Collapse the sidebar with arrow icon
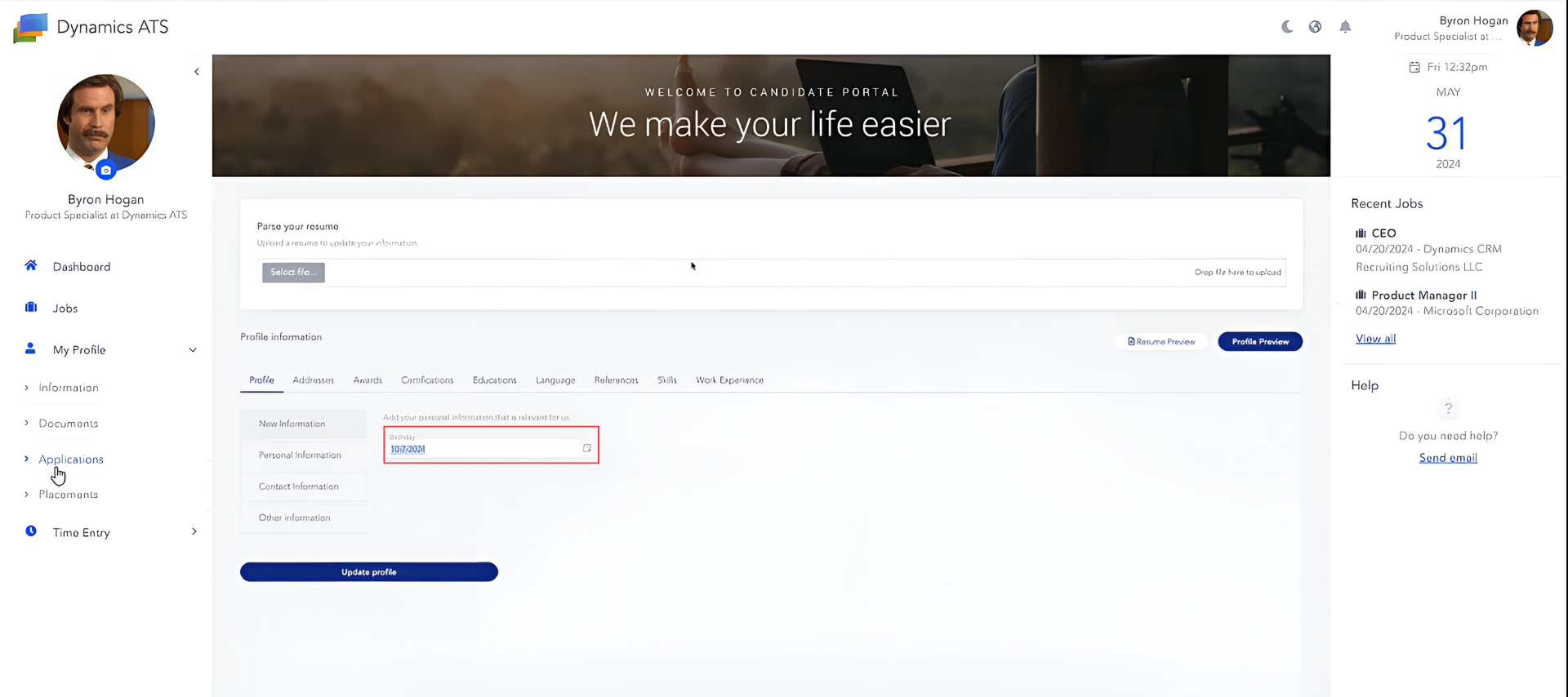The height and width of the screenshot is (697, 1568). click(197, 72)
